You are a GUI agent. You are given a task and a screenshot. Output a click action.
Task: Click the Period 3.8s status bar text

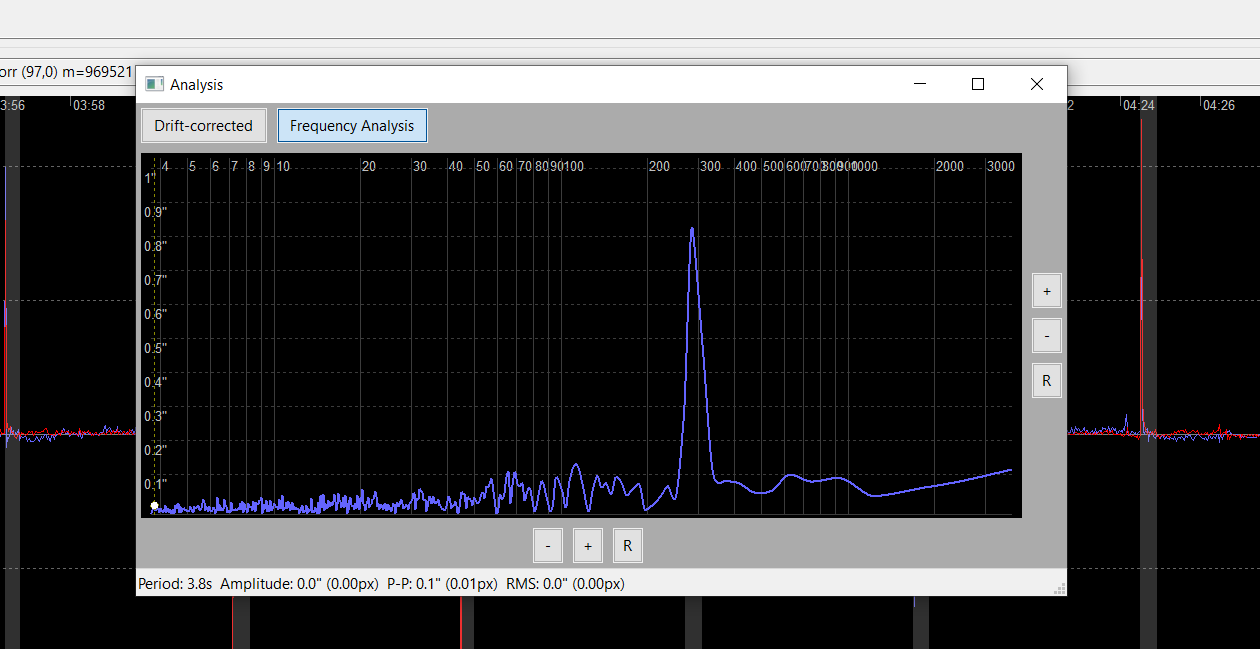pos(175,584)
